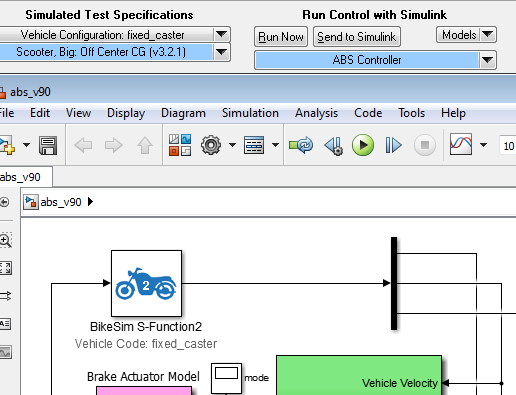Open the Scooter, Big: Off Center CG dropdown
The width and height of the screenshot is (516, 395).
coord(115,52)
